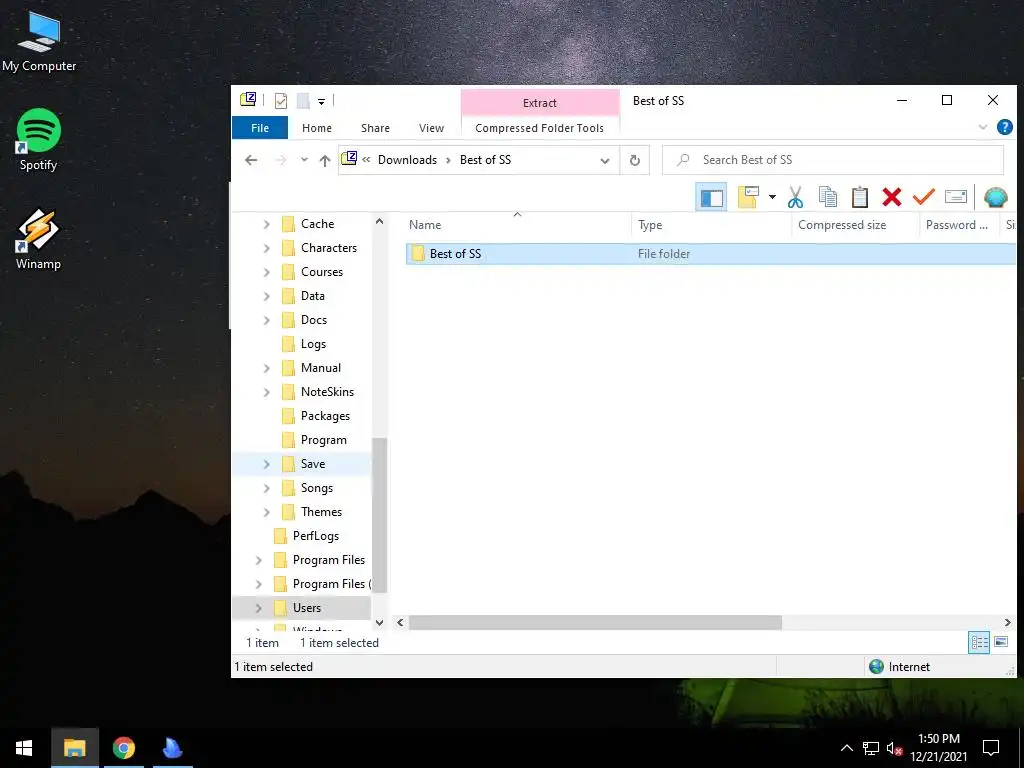Select the Extract contextual tab
The height and width of the screenshot is (768, 1024).
540,103
